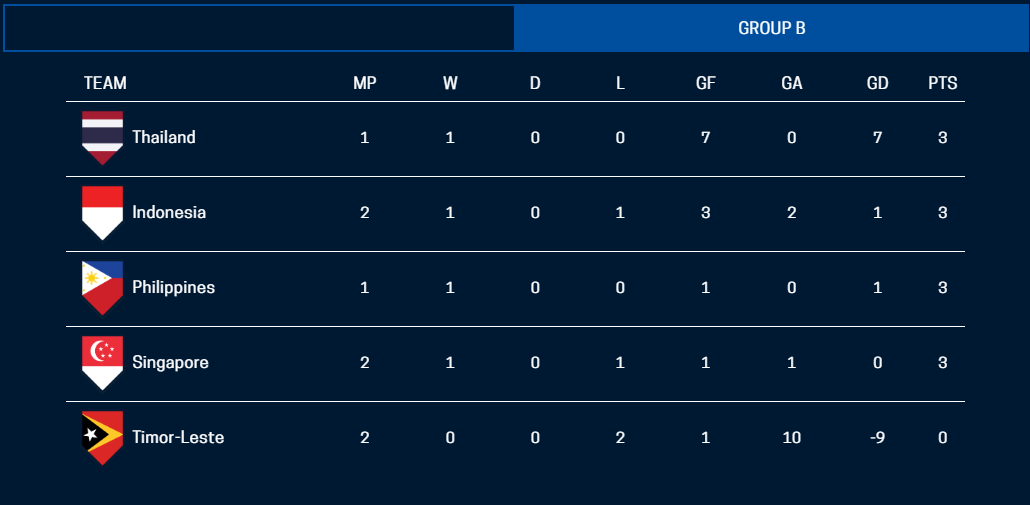Click the PTS column header
The height and width of the screenshot is (505, 1030).
[x=942, y=83]
